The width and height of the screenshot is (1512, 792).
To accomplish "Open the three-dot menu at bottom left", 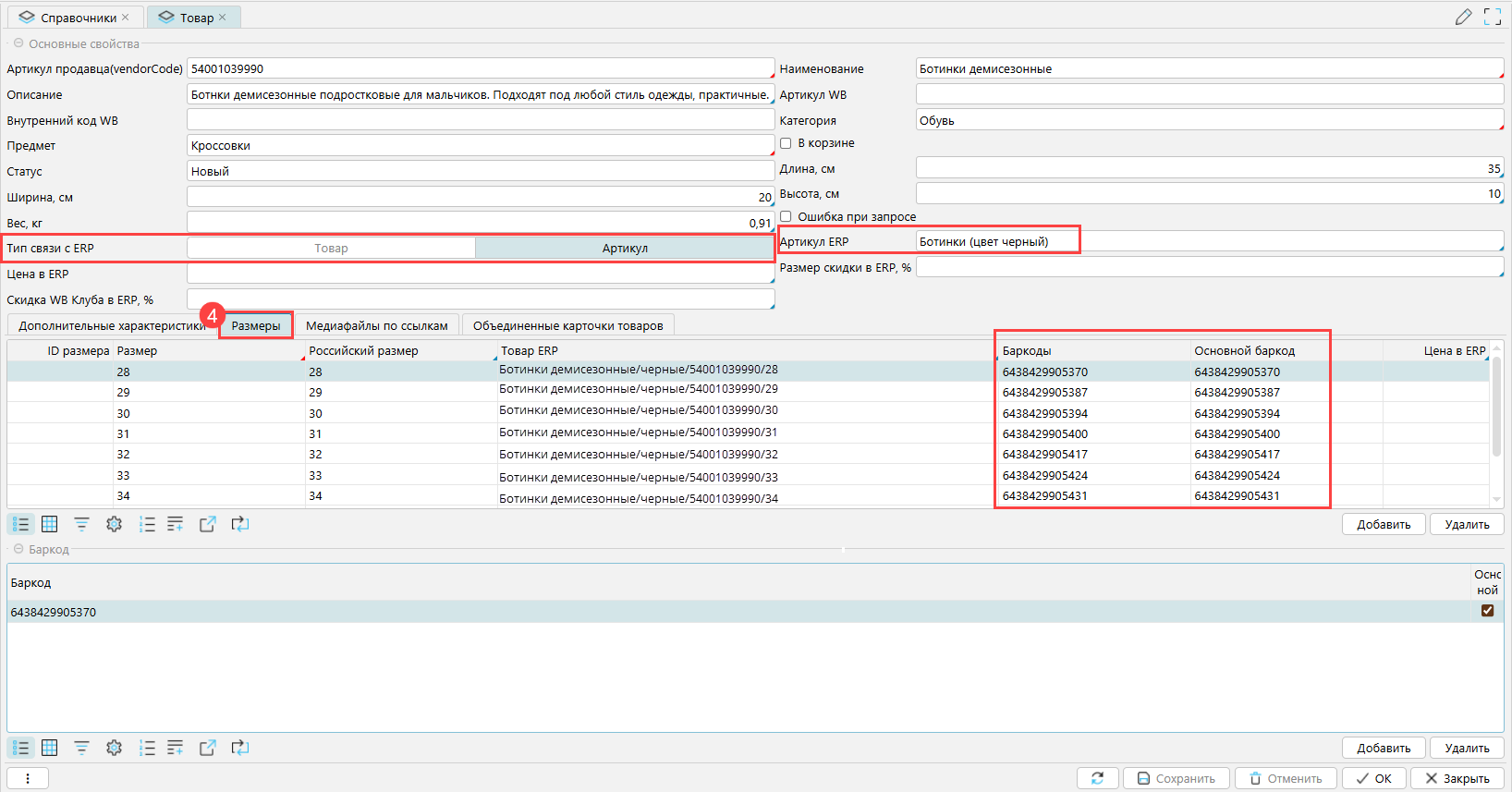I will (x=28, y=778).
